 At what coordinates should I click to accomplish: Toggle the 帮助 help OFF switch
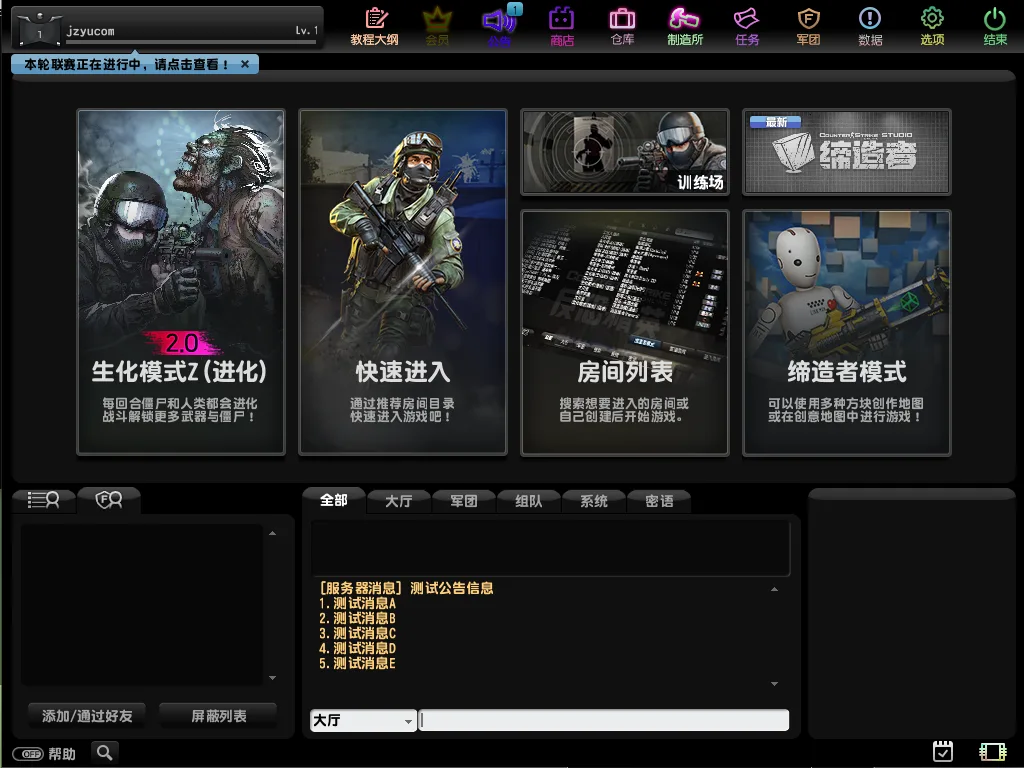tap(27, 753)
